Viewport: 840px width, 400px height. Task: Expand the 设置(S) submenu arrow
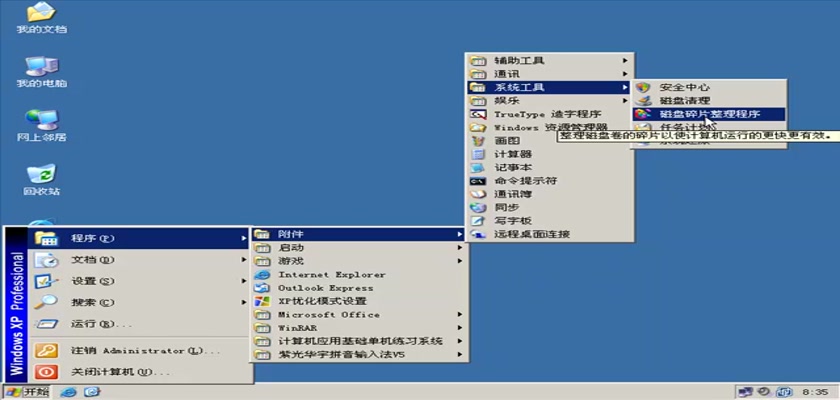(244, 281)
